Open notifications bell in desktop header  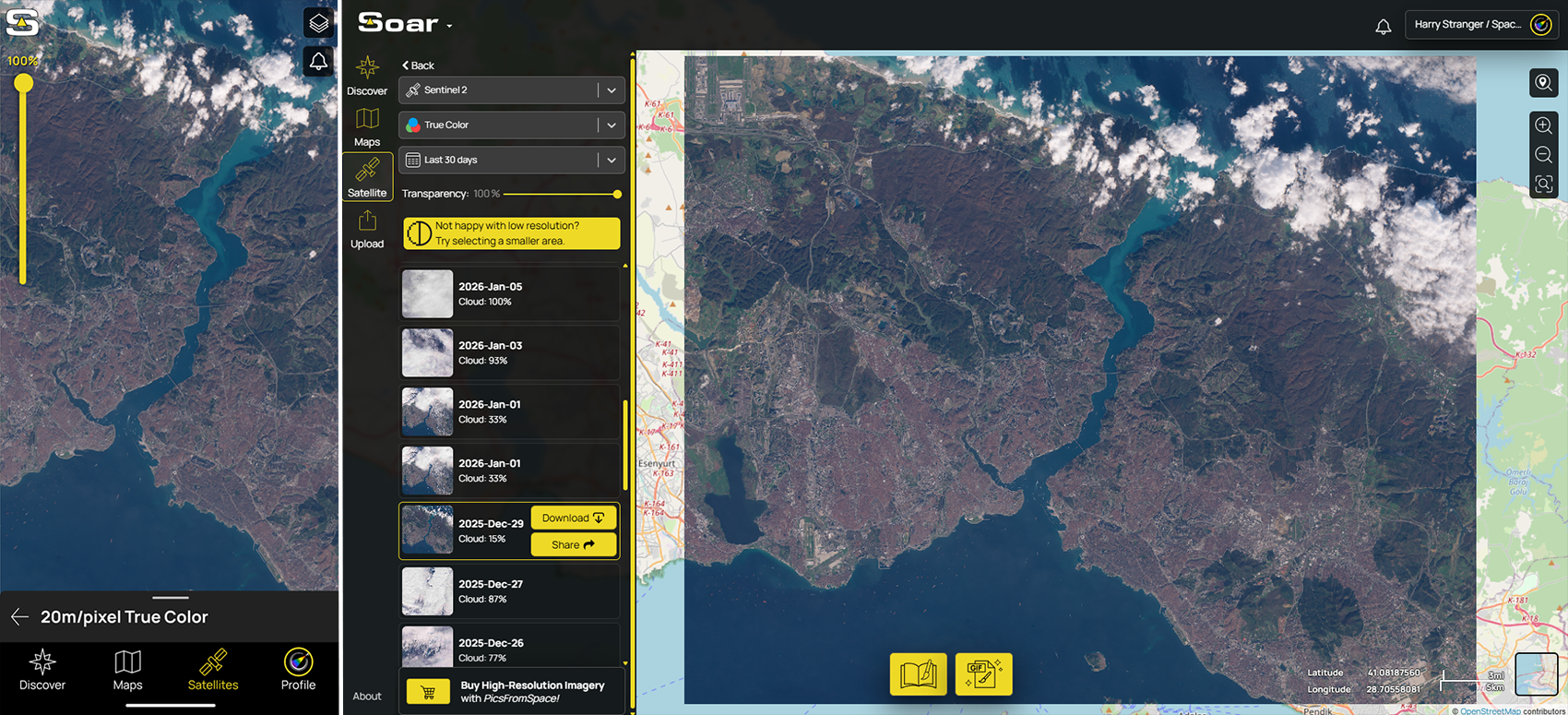1383,26
